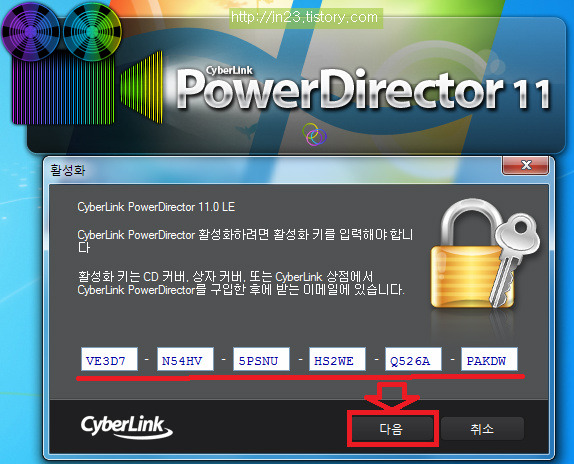
Task: Select the last key field PAKDW
Action: [x=489, y=359]
